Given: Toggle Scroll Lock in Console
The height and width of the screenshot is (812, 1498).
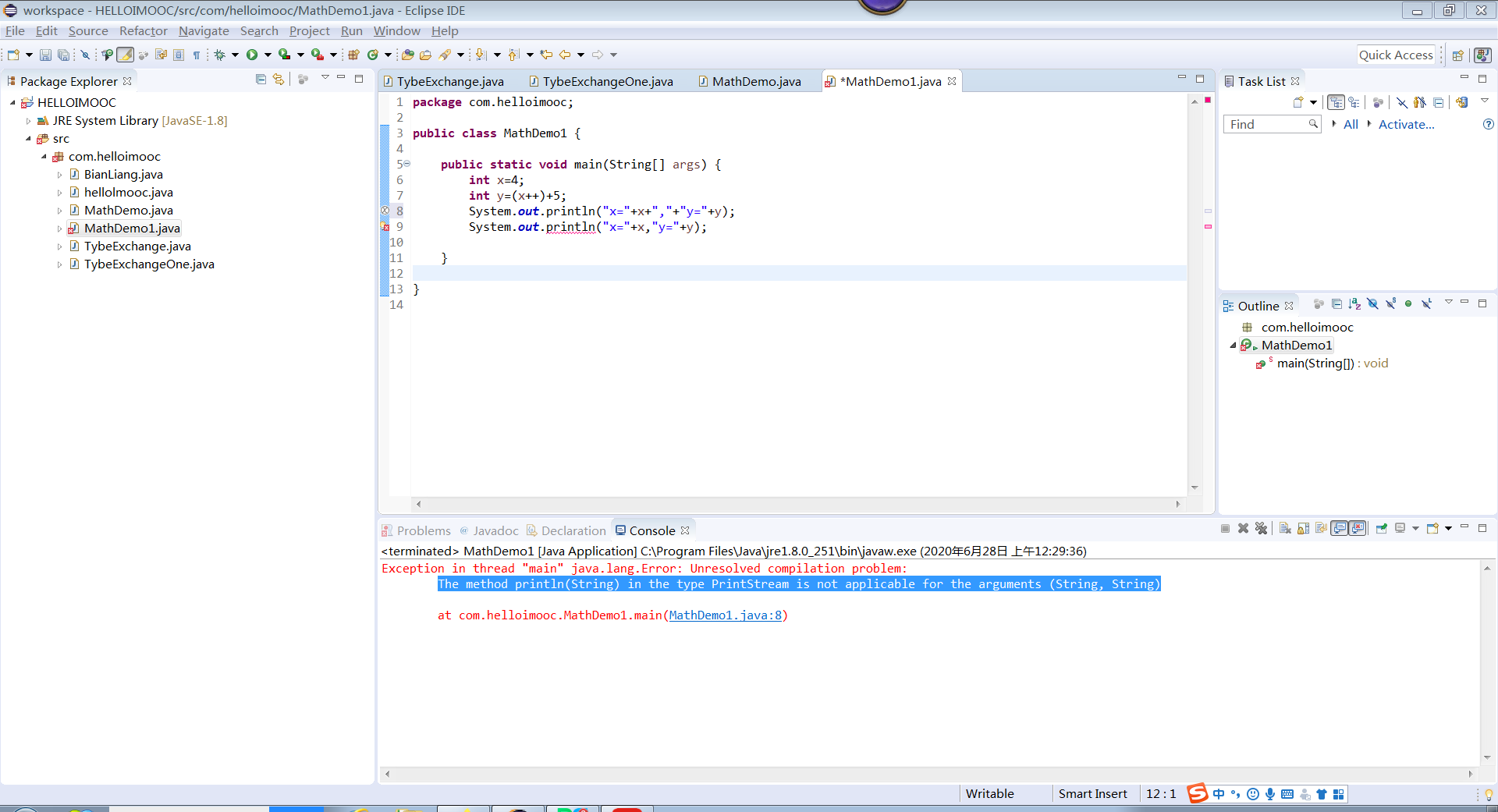Looking at the screenshot, I should click(x=1303, y=529).
